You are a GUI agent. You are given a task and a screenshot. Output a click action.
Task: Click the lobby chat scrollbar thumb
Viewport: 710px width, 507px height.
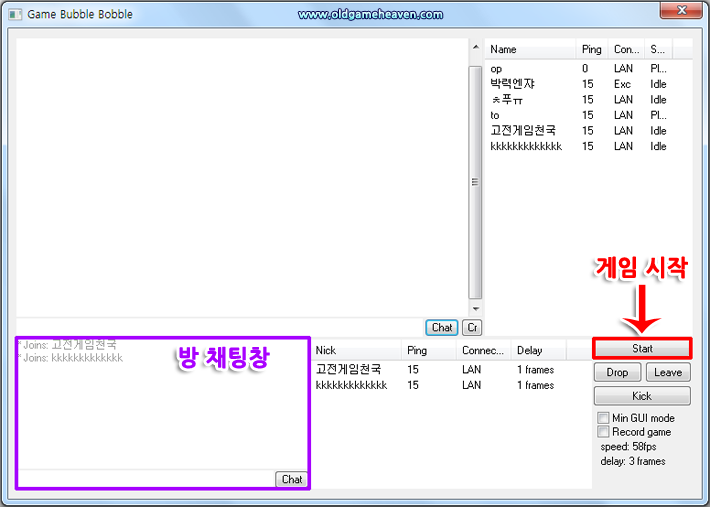coord(475,182)
